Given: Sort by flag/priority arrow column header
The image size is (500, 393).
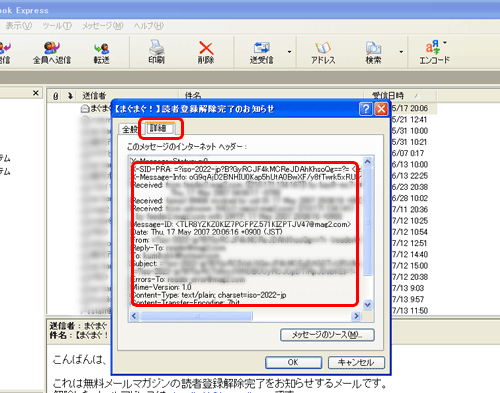Looking at the screenshot, I should (x=70, y=96).
